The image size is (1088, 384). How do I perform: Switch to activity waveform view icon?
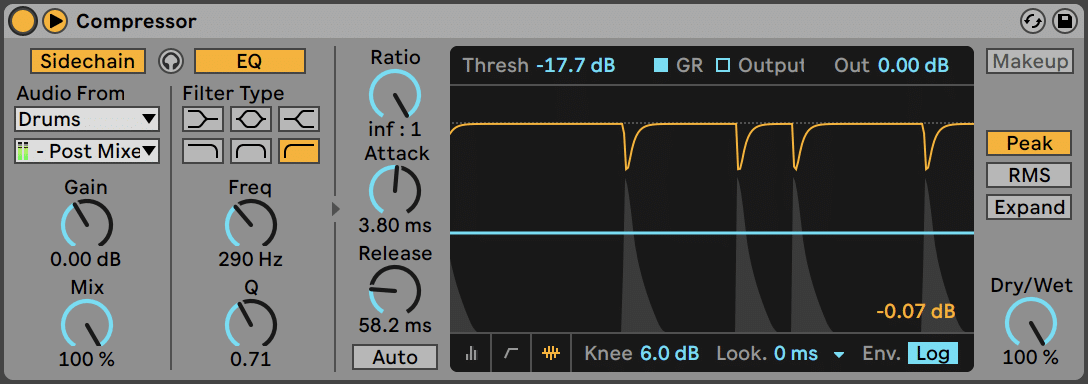(x=551, y=353)
